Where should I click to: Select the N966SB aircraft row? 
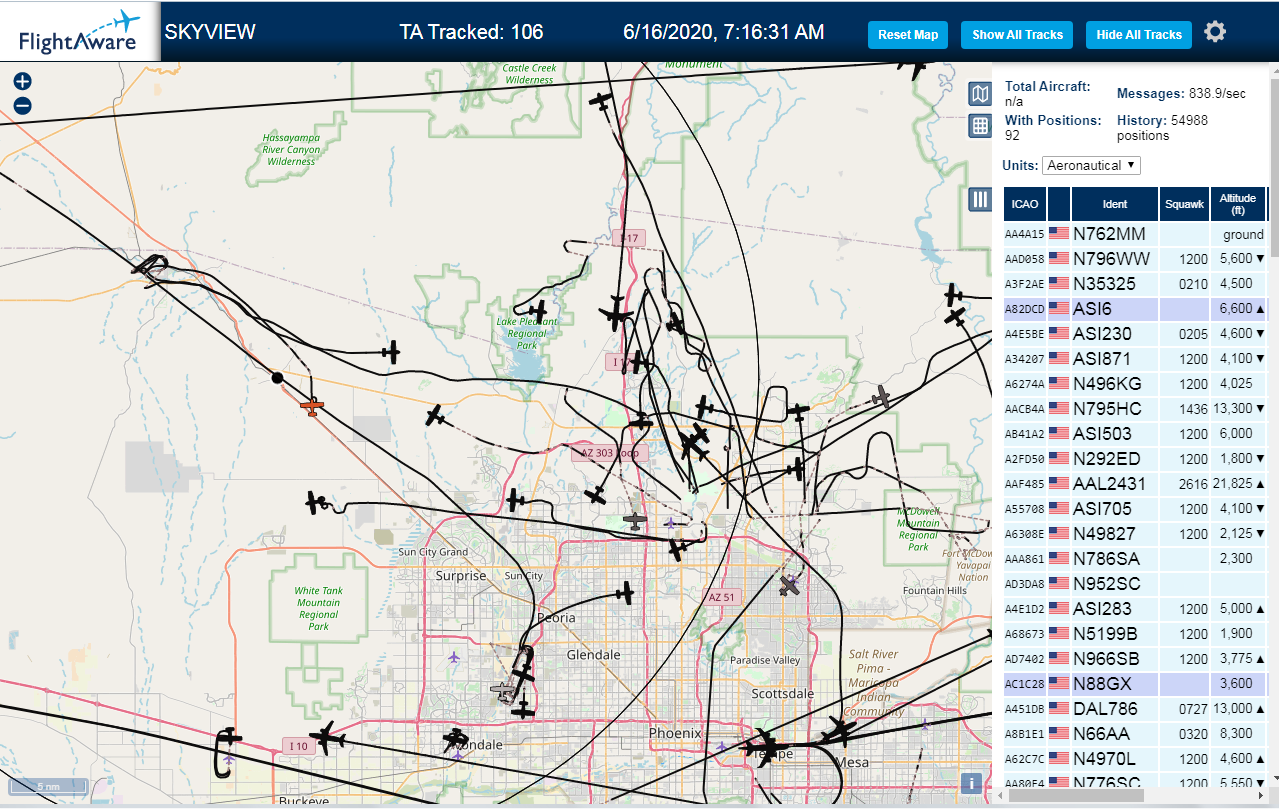[x=1136, y=659]
